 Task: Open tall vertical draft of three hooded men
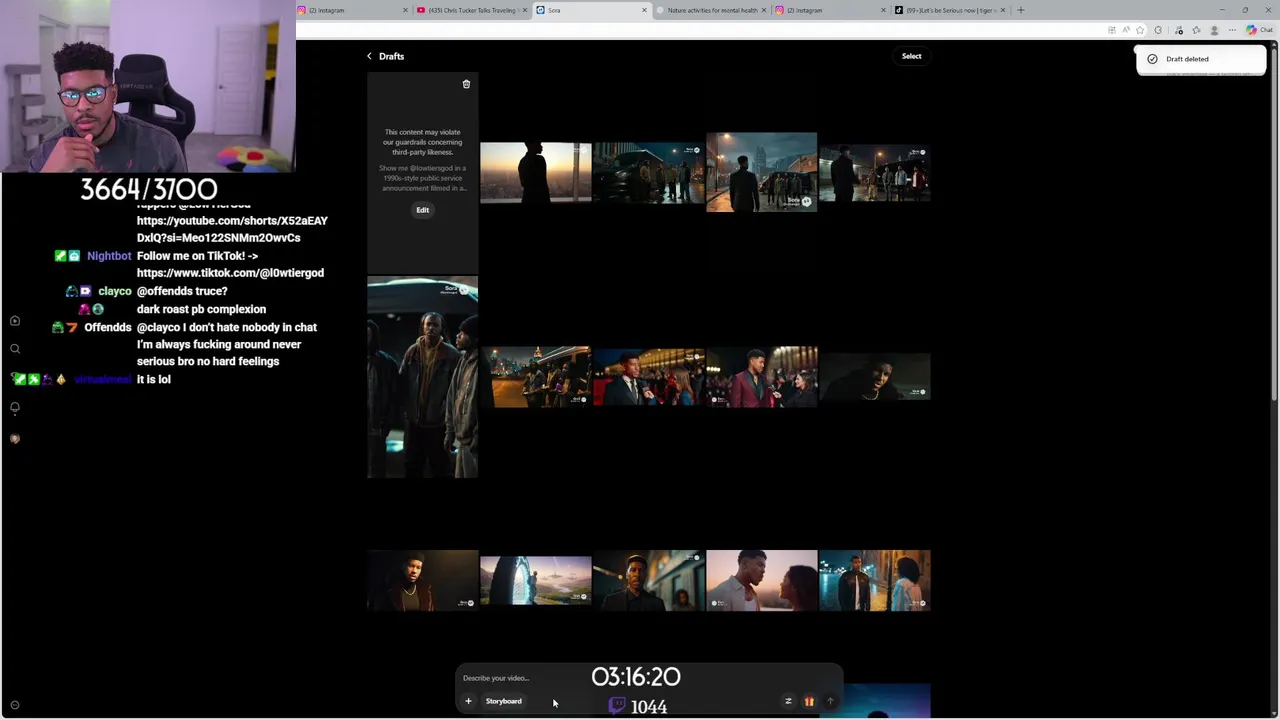click(422, 377)
